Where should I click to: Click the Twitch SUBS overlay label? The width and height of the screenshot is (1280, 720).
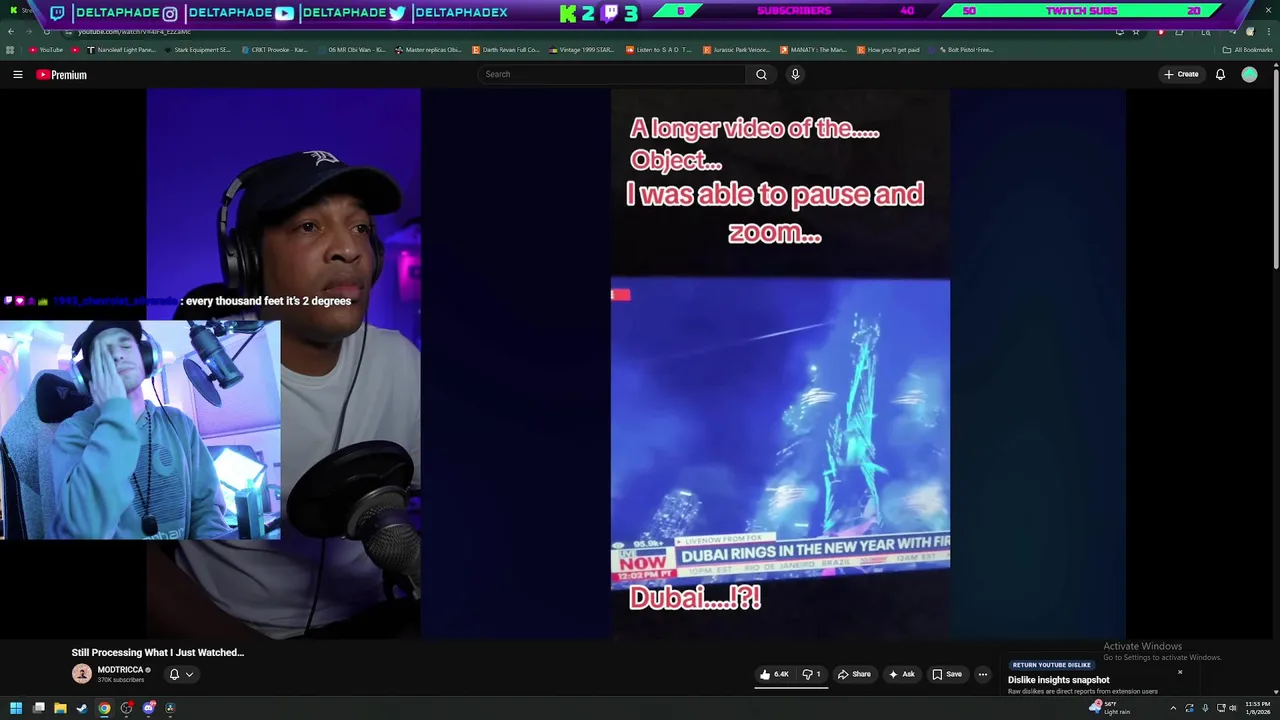pos(1080,11)
